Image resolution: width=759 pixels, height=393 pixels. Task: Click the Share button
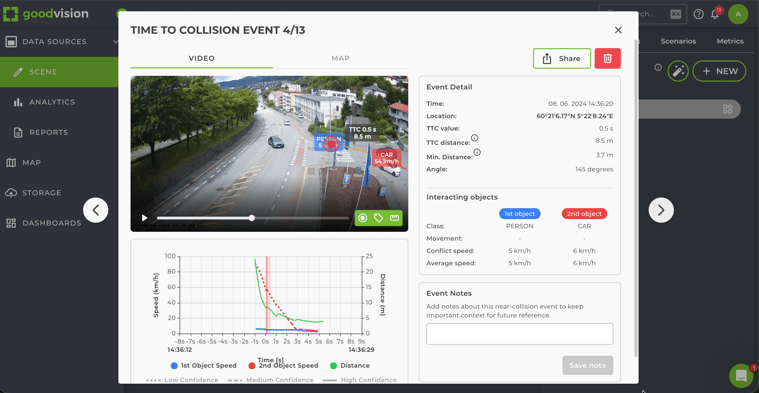(562, 59)
